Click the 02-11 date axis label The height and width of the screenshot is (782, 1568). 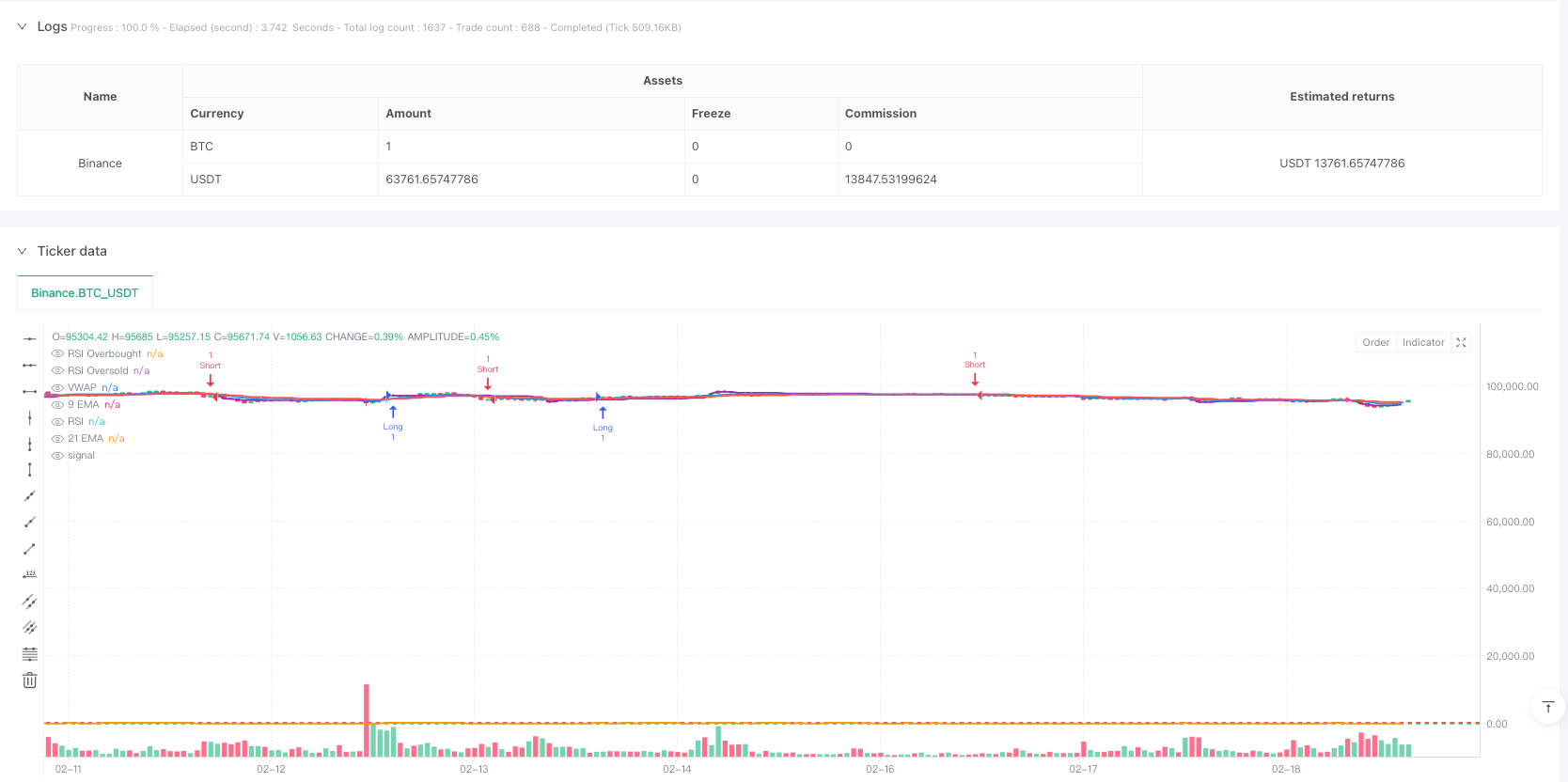click(x=69, y=770)
